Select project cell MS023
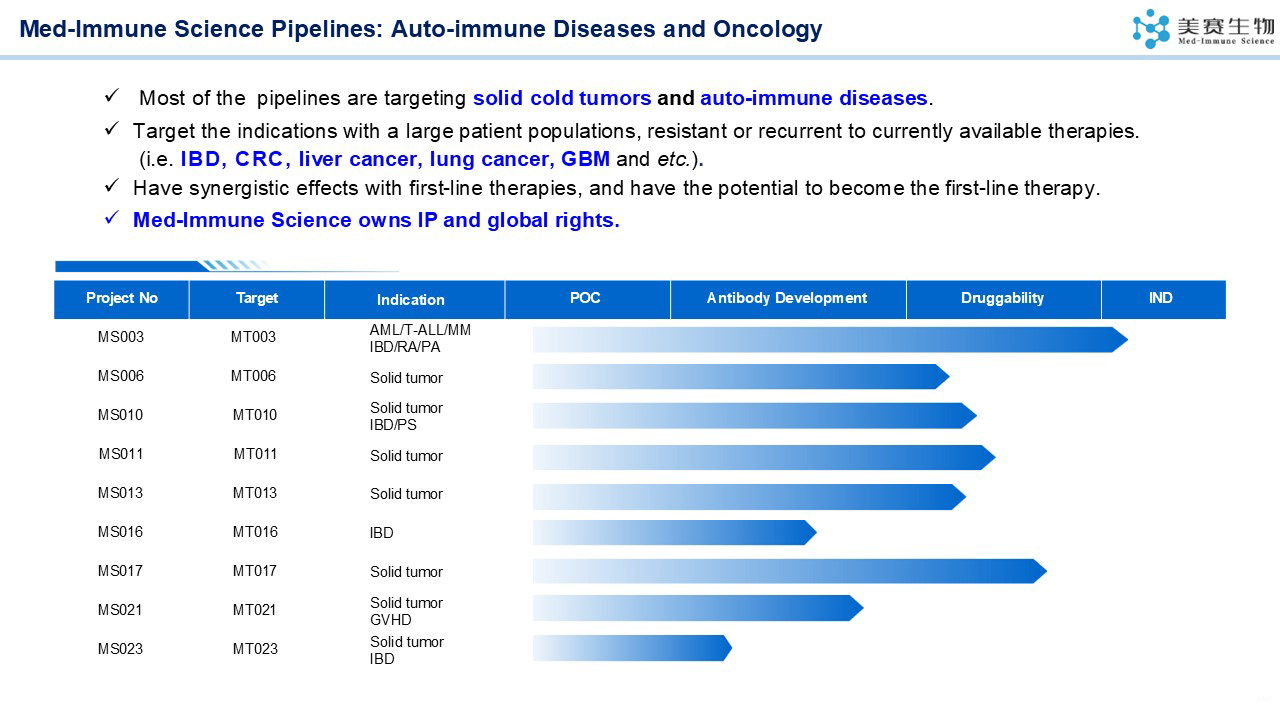 pyautogui.click(x=121, y=649)
